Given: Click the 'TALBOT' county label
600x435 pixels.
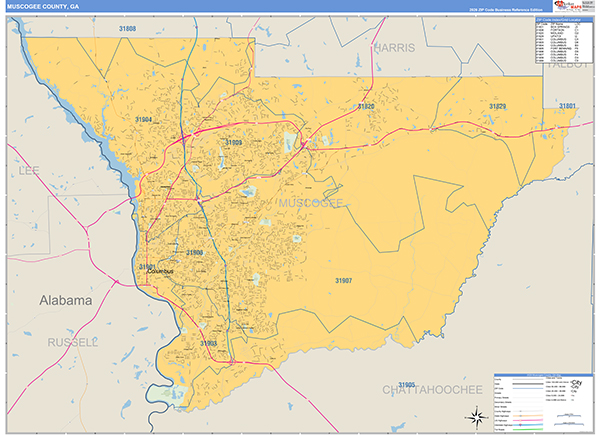Looking at the screenshot, I should pos(567,64).
